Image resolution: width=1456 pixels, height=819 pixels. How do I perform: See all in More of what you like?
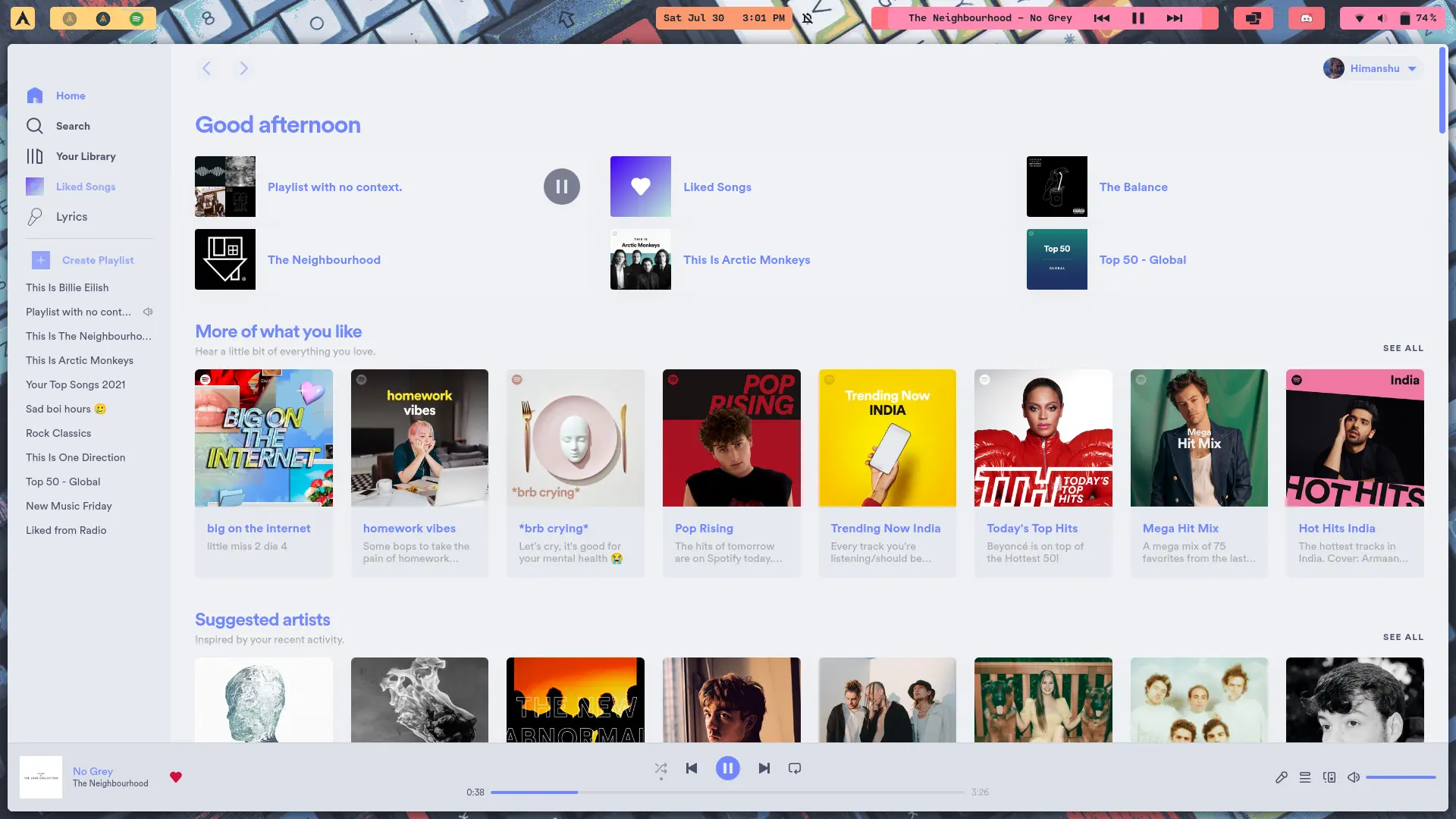coord(1403,348)
